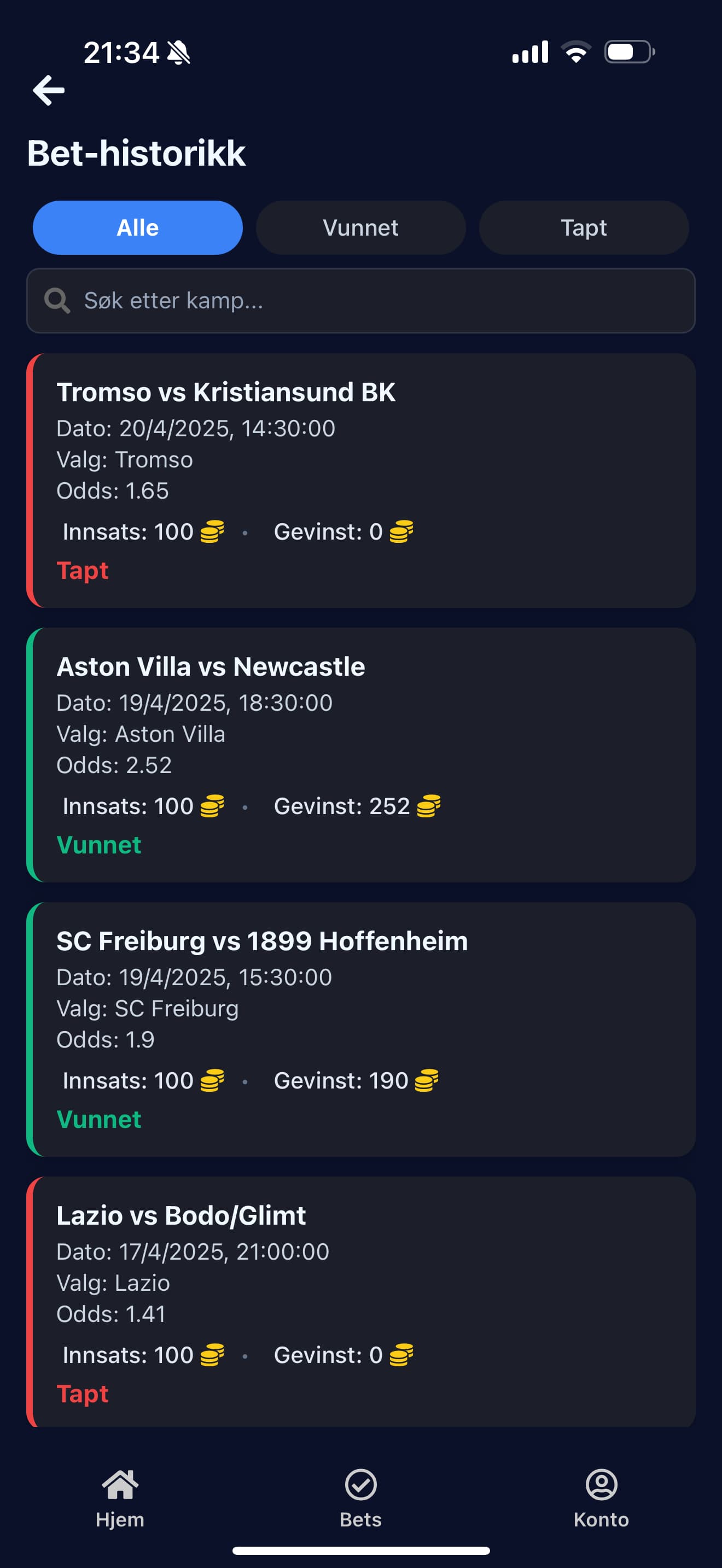Tap the muted bell status icon
This screenshot has height=1568, width=722.
tap(178, 52)
